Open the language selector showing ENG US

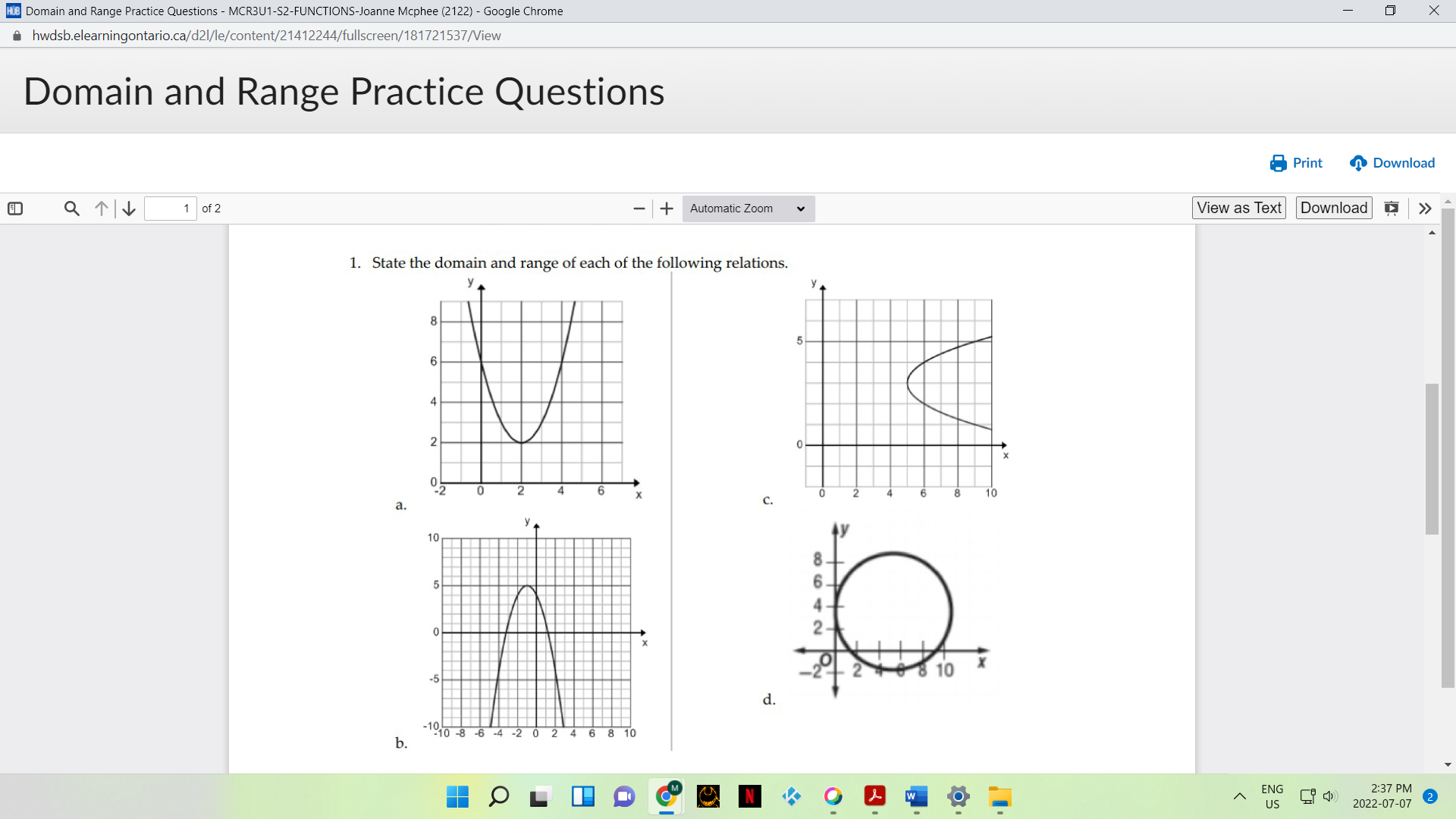(x=1271, y=795)
